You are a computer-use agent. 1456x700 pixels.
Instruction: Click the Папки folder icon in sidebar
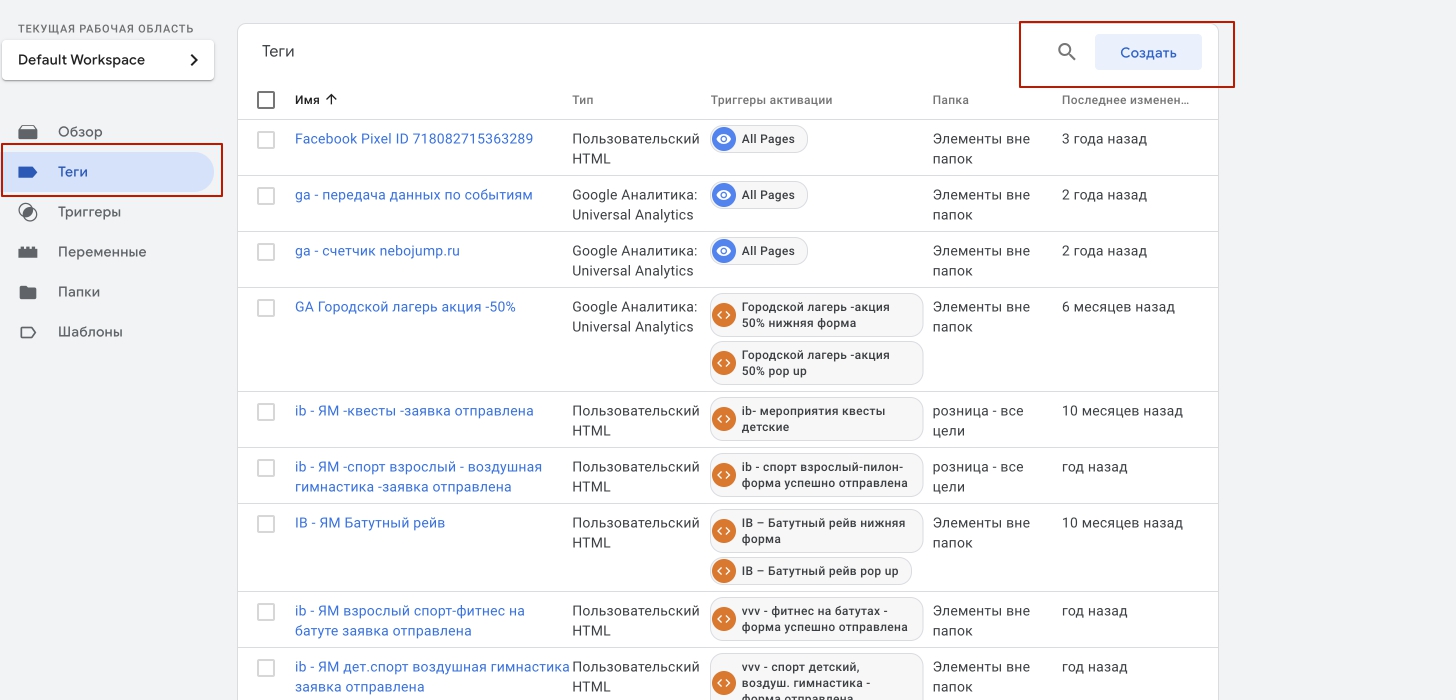click(x=28, y=292)
